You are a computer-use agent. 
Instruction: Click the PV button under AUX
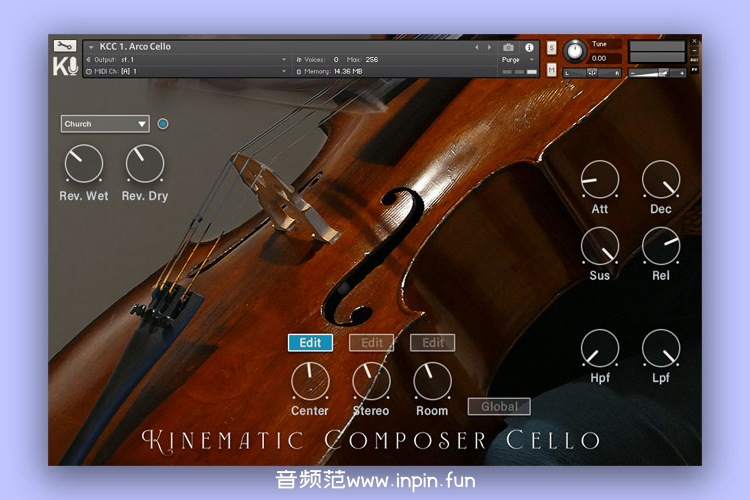[x=694, y=70]
